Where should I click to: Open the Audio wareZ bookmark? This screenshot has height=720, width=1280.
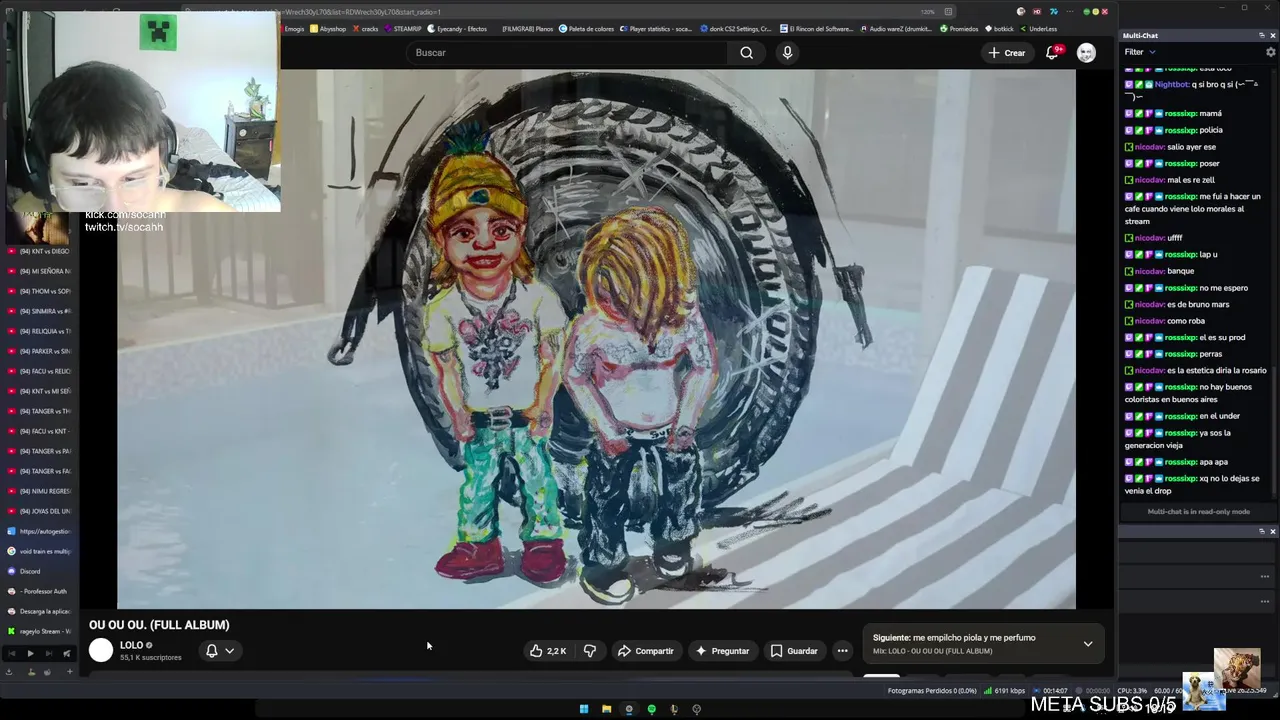point(897,29)
